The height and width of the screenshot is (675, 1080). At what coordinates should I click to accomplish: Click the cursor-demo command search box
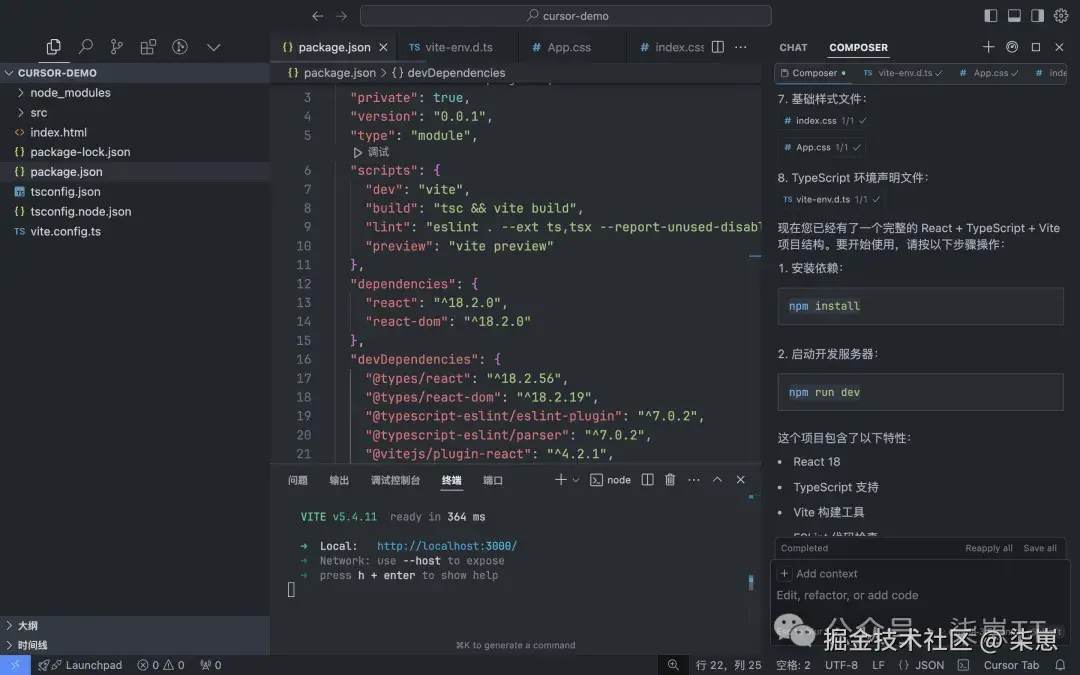pyautogui.click(x=565, y=16)
